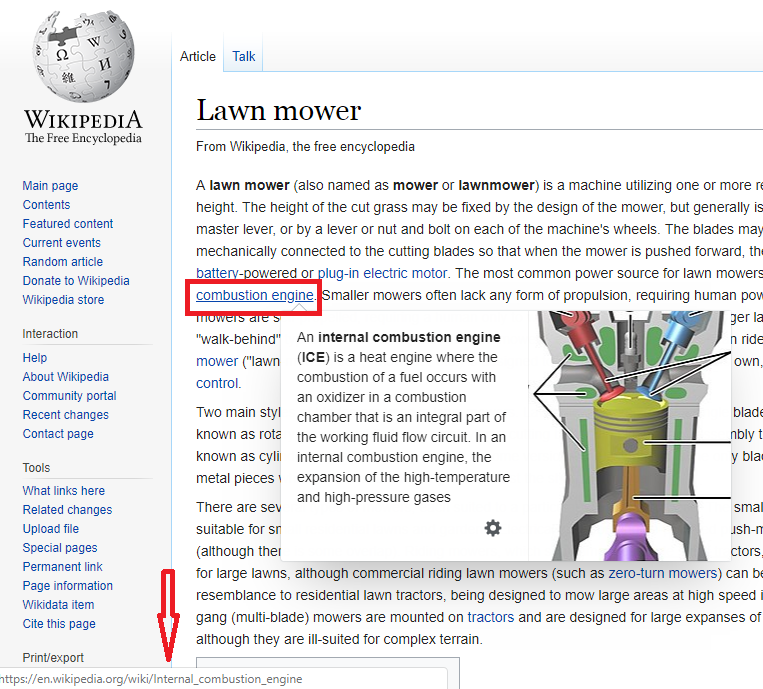Viewport: 763px width, 689px height.
Task: Open Featured content in sidebar
Action: coord(68,224)
